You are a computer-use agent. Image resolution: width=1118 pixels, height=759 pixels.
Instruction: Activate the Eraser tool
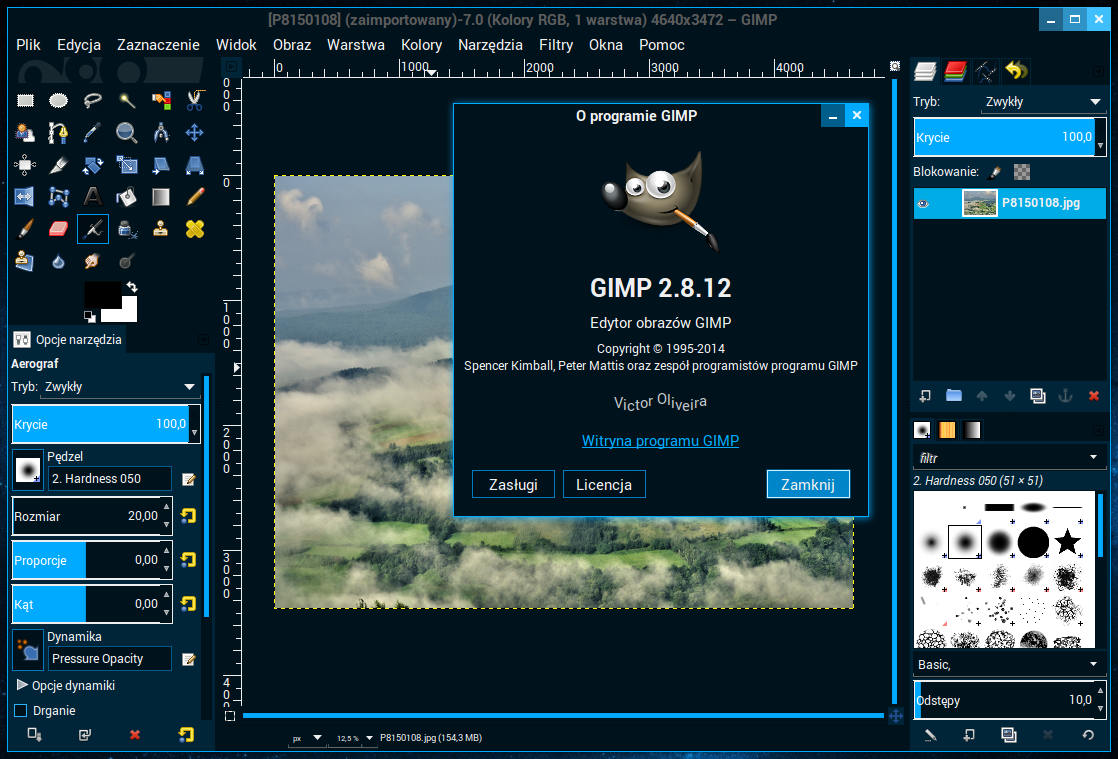[58, 229]
